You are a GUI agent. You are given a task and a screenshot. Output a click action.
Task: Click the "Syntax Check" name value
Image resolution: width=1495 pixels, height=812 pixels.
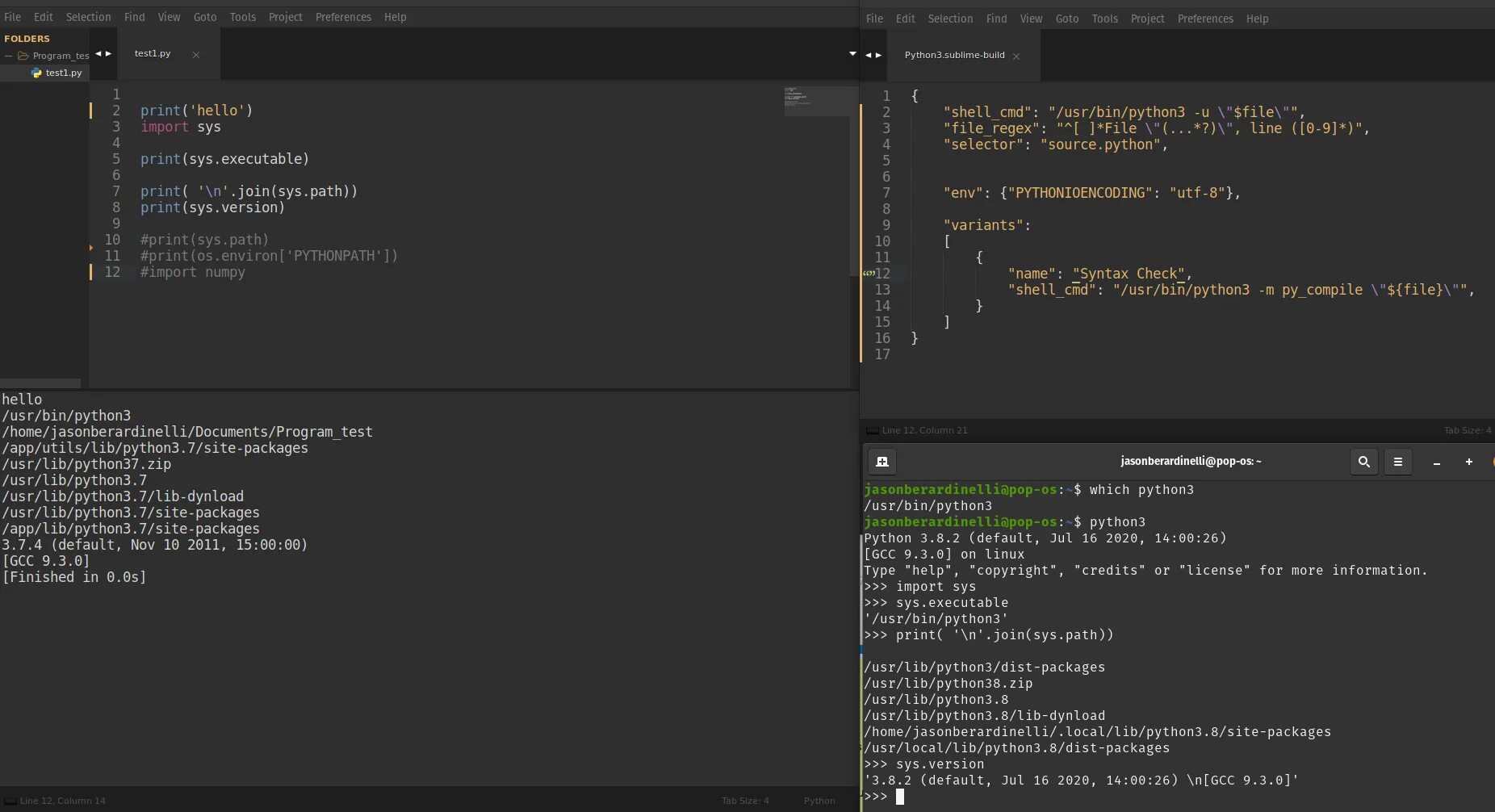(1129, 274)
